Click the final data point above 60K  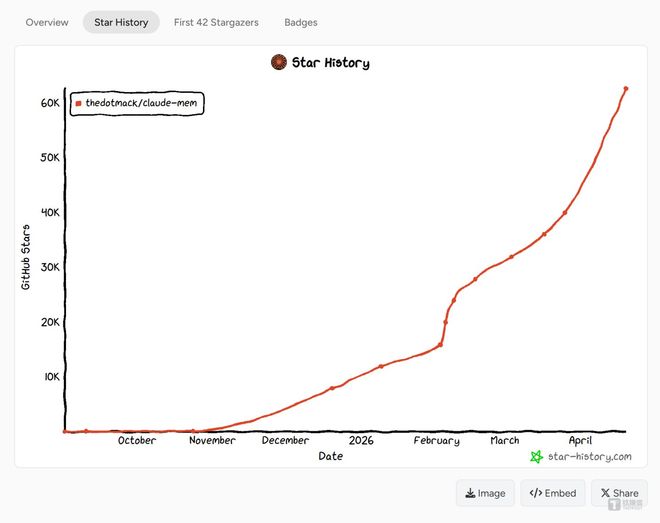tap(626, 89)
